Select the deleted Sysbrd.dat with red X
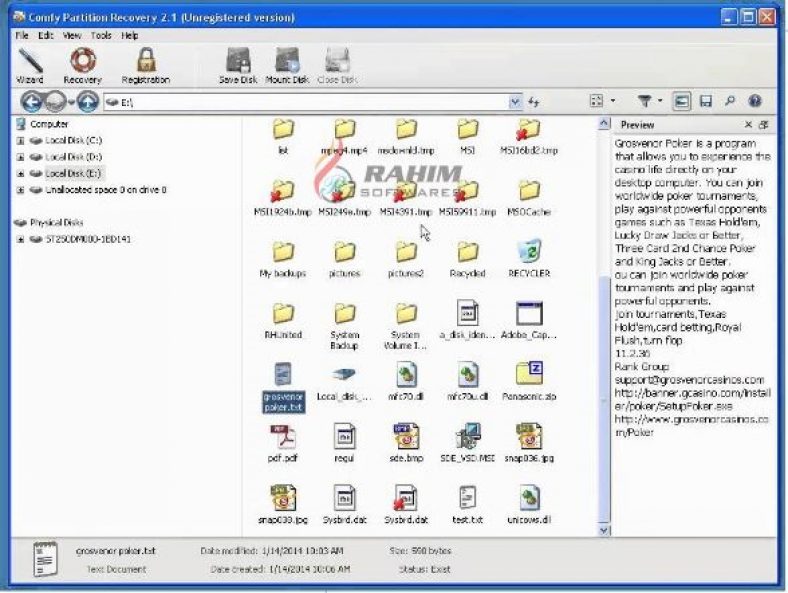This screenshot has height=593, width=788. tap(406, 505)
